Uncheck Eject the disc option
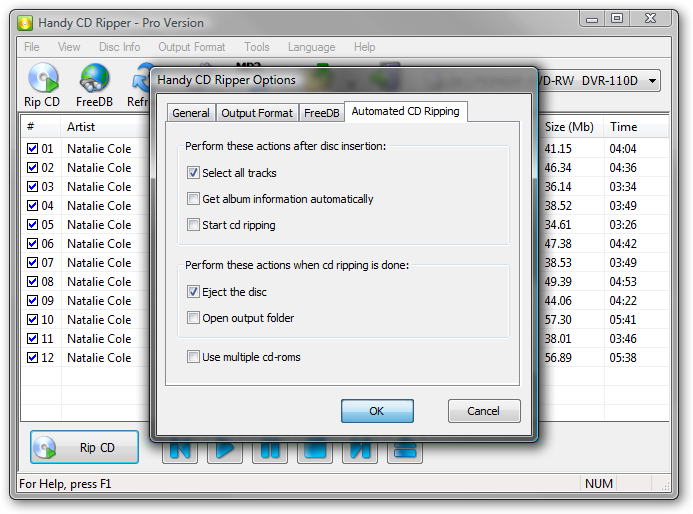The width and height of the screenshot is (693, 514). (x=193, y=291)
